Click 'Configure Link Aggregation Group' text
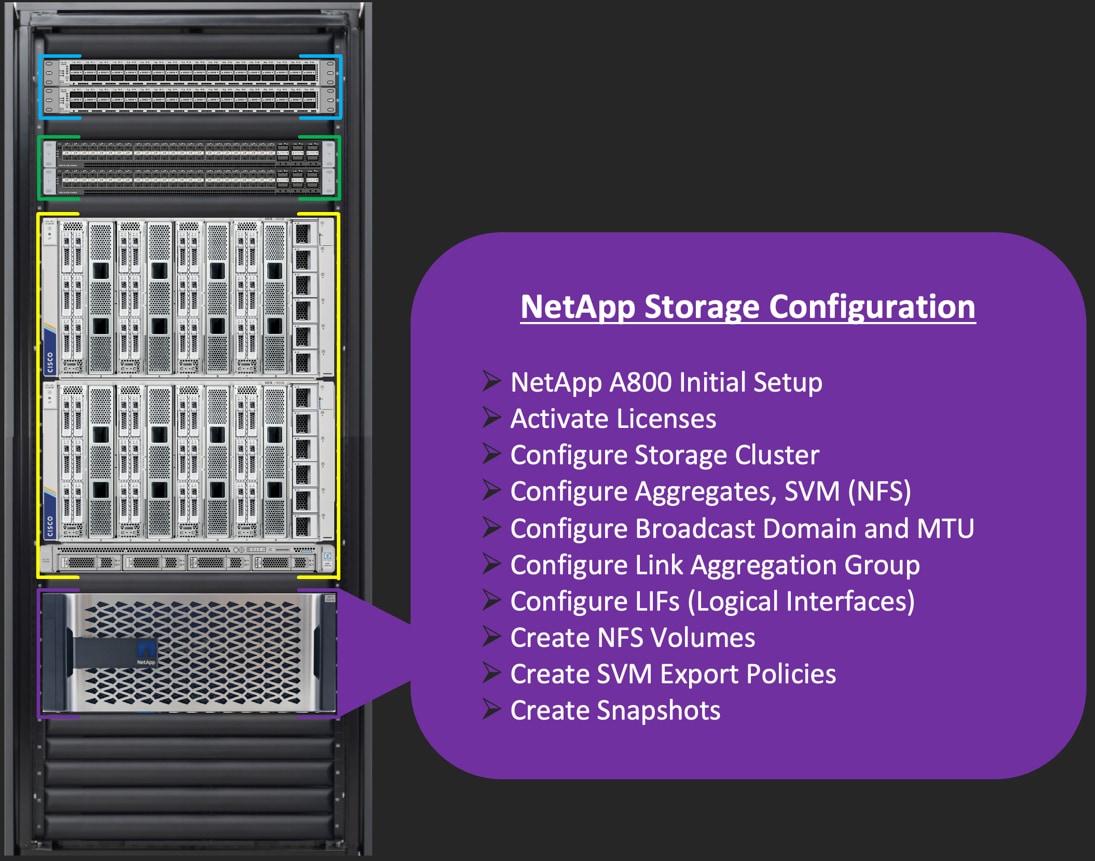The height and width of the screenshot is (861, 1095). (715, 565)
